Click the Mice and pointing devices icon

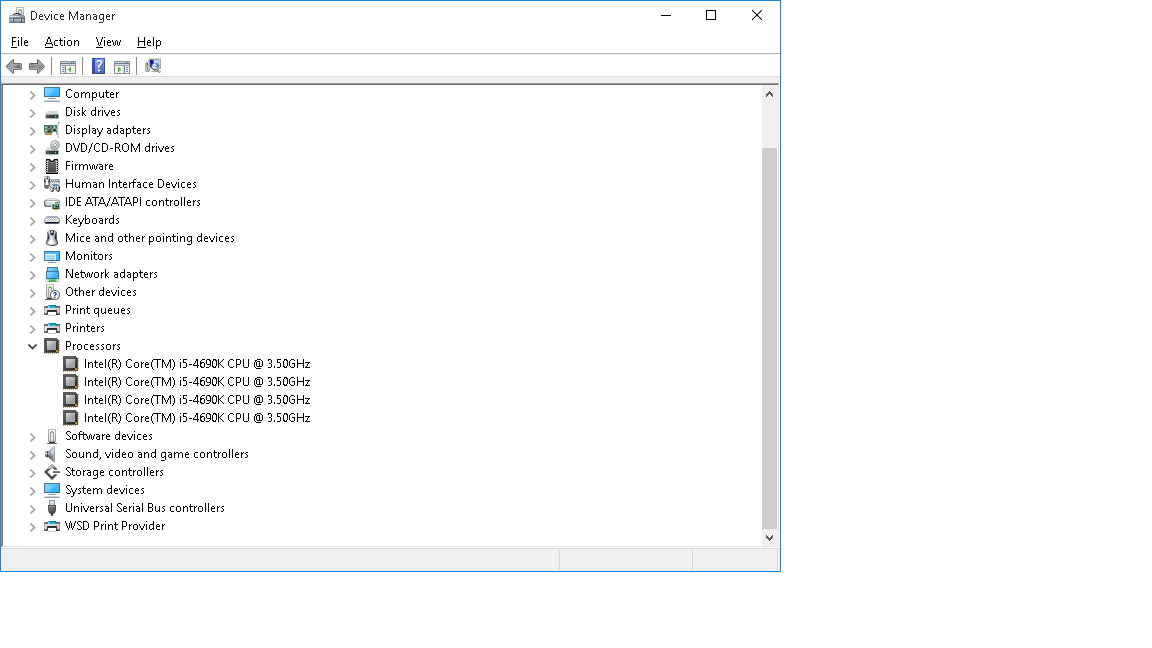click(x=51, y=238)
